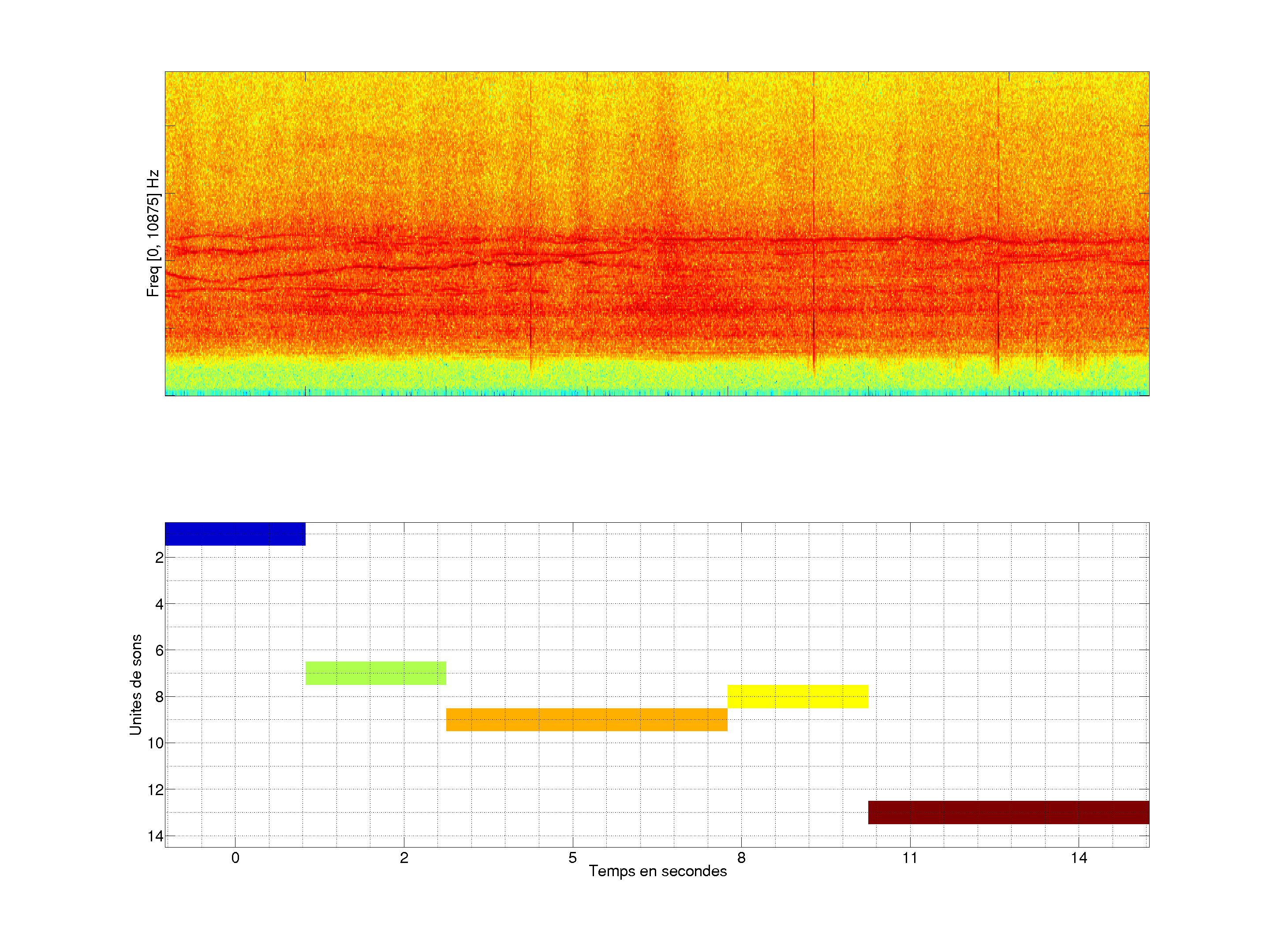Image resolution: width=1270 pixels, height=952 pixels.
Task: Click the dark red sound unit bar
Action: [1008, 812]
